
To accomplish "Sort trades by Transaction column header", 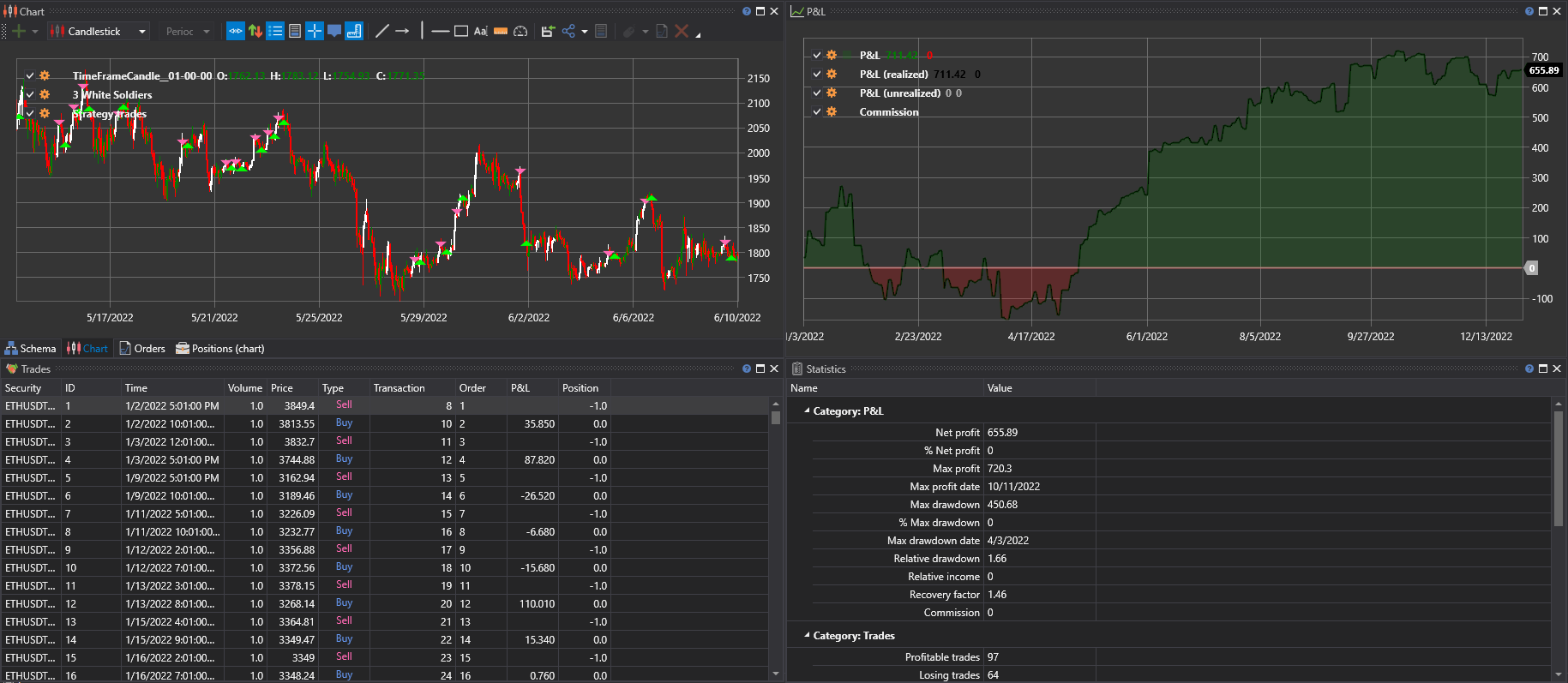I will 412,387.
